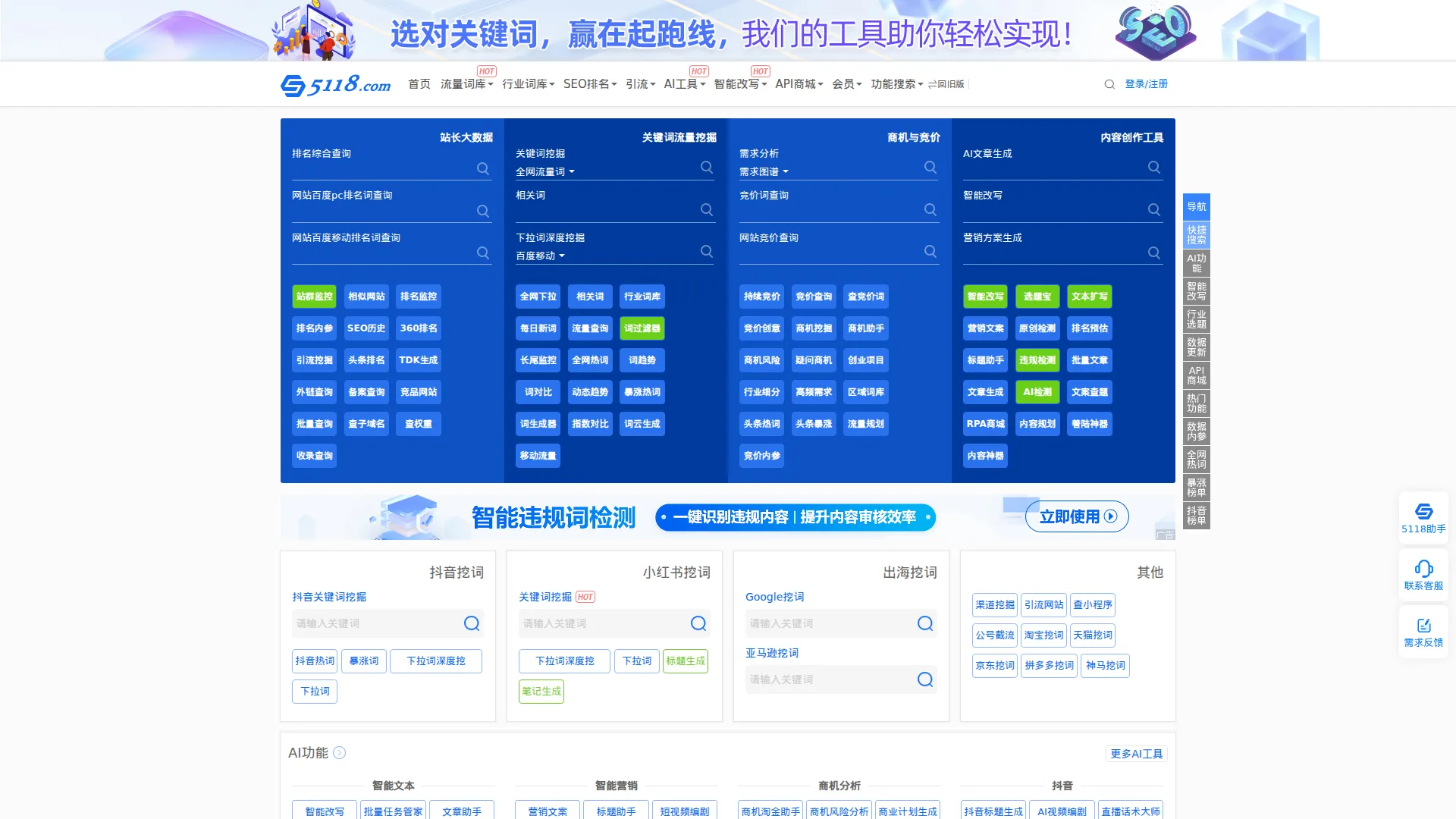The image size is (1456, 819).
Task: Click the green 词过滤器 button
Action: tap(642, 328)
